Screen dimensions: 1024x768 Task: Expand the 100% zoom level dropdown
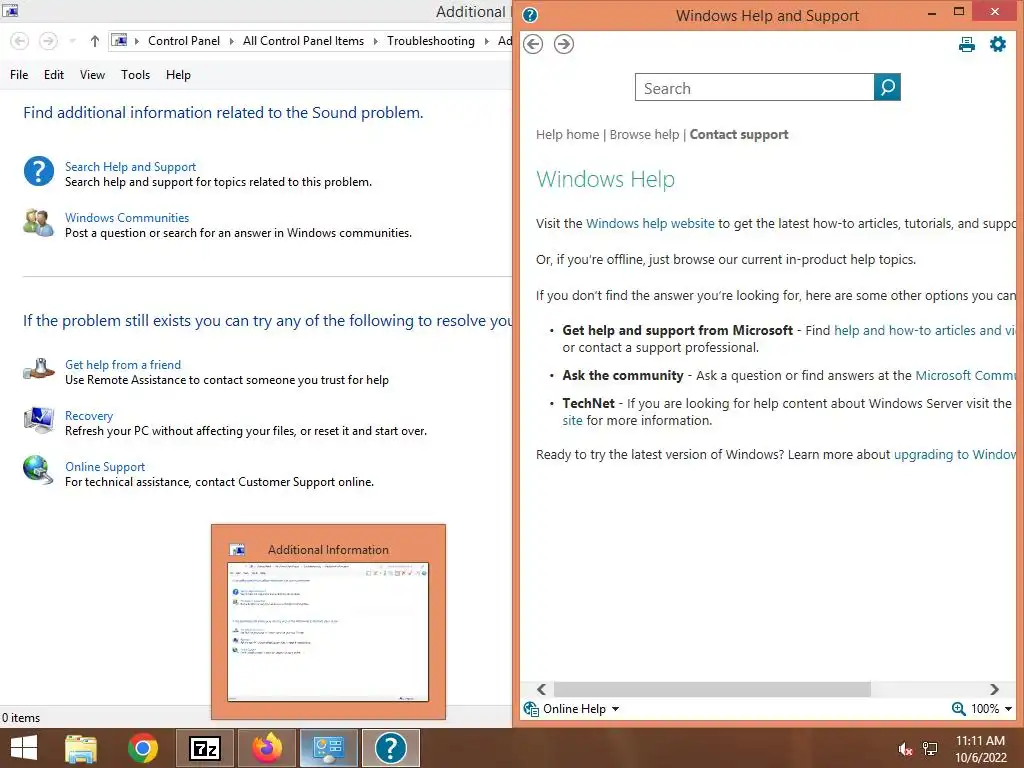(x=1008, y=709)
